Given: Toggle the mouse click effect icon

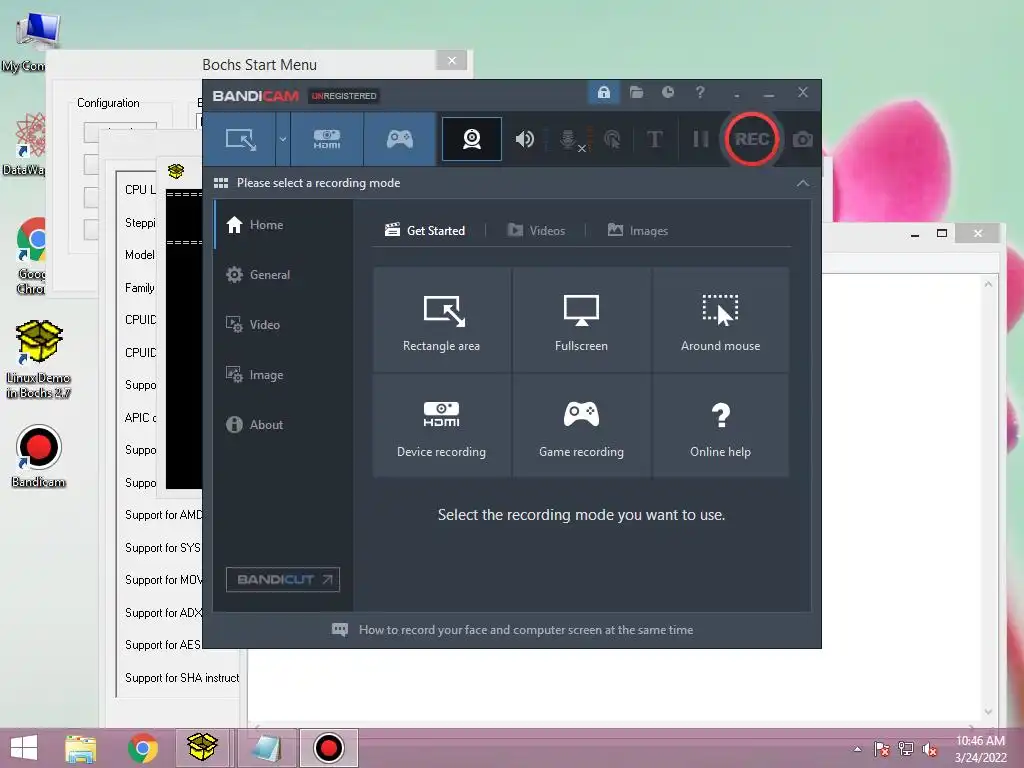Looking at the screenshot, I should point(612,139).
